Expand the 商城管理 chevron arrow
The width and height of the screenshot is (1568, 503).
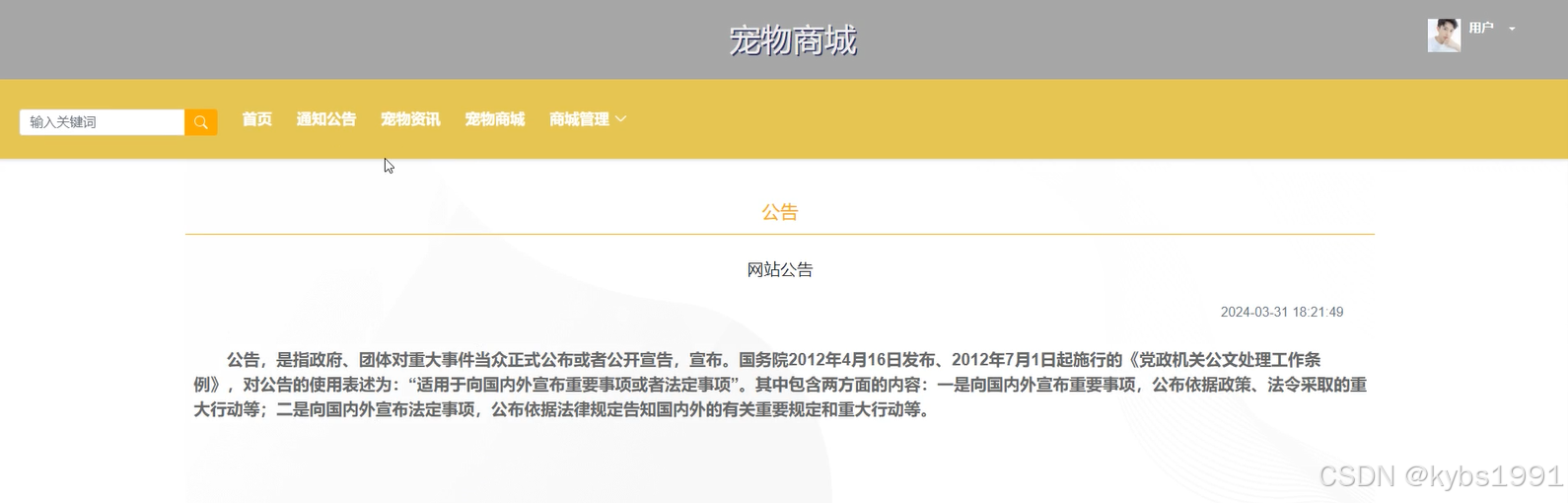tap(621, 119)
